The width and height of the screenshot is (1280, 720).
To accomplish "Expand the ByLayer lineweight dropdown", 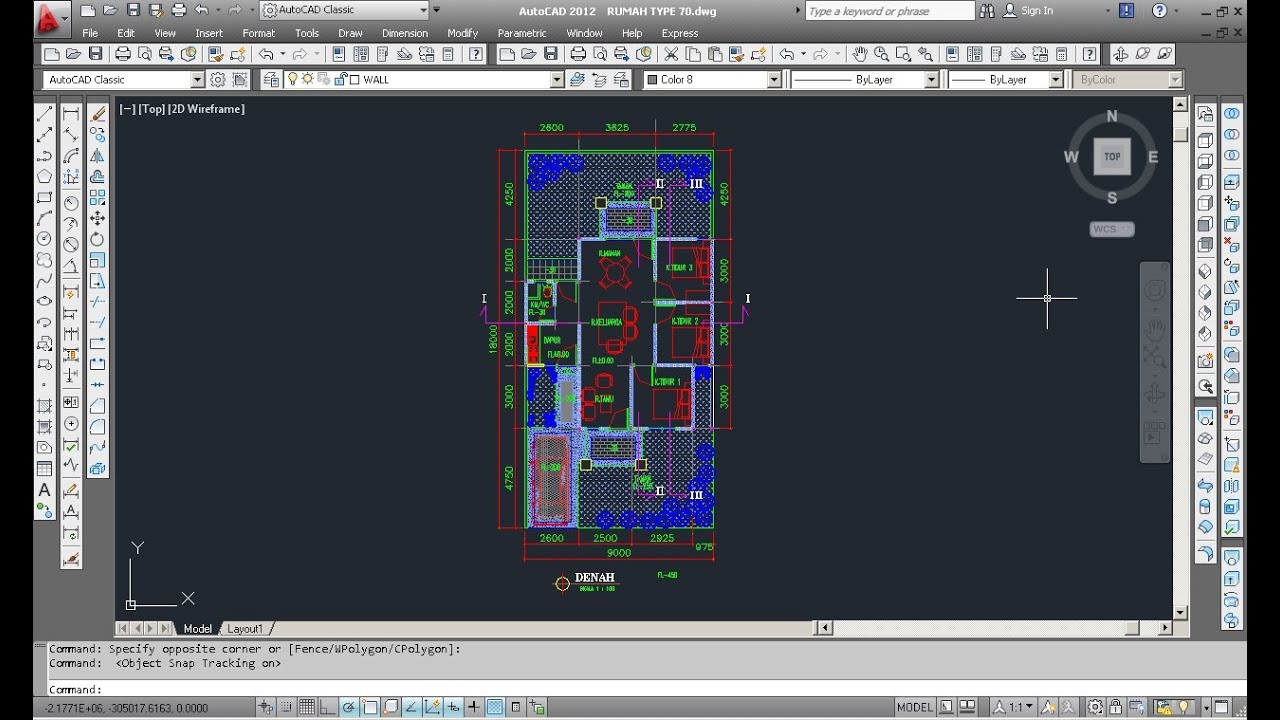I will [1055, 79].
